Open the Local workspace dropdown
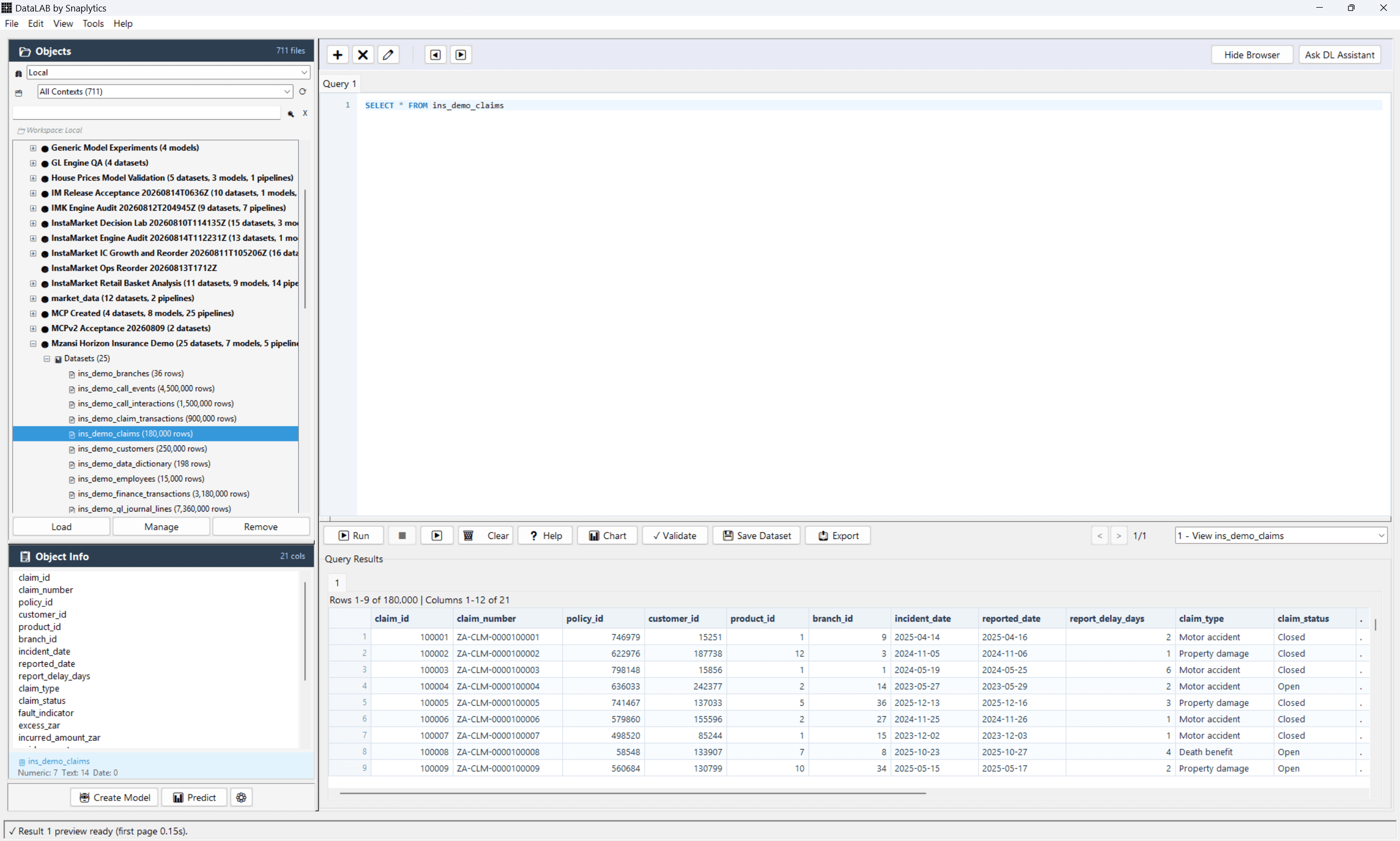Viewport: 1400px width, 841px height. point(168,73)
